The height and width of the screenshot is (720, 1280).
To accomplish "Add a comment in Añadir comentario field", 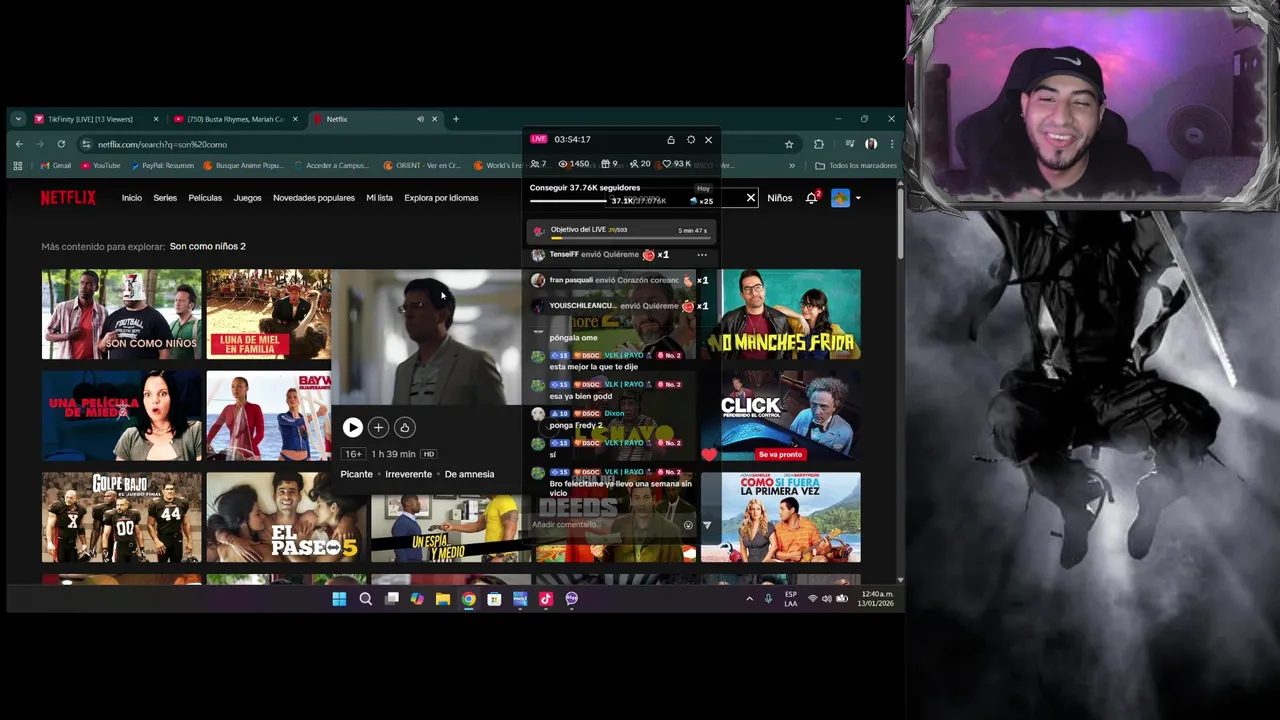I will 603,525.
